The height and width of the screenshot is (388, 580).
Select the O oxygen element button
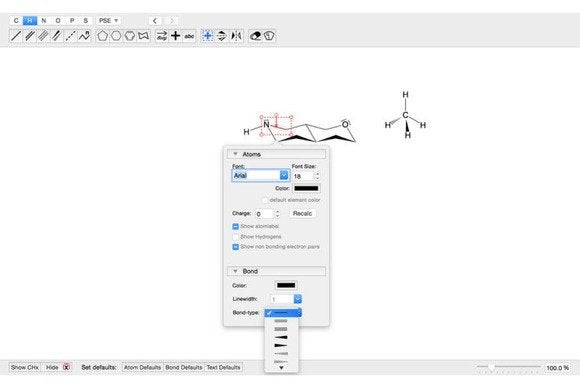(58, 20)
